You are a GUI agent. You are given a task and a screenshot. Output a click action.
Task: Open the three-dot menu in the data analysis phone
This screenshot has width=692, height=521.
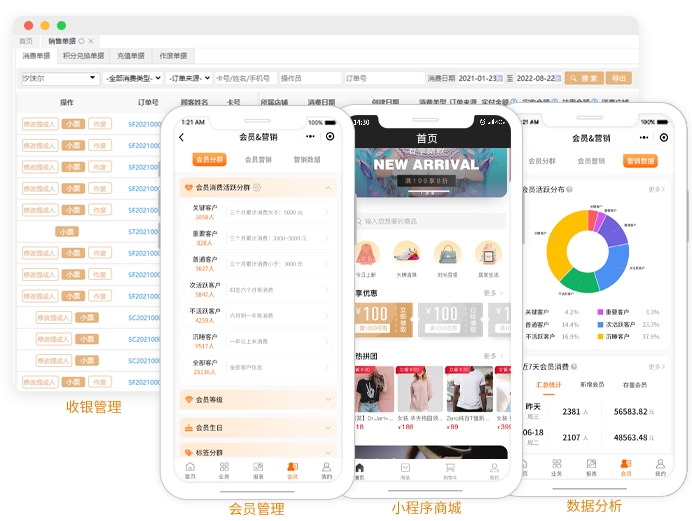(x=644, y=138)
